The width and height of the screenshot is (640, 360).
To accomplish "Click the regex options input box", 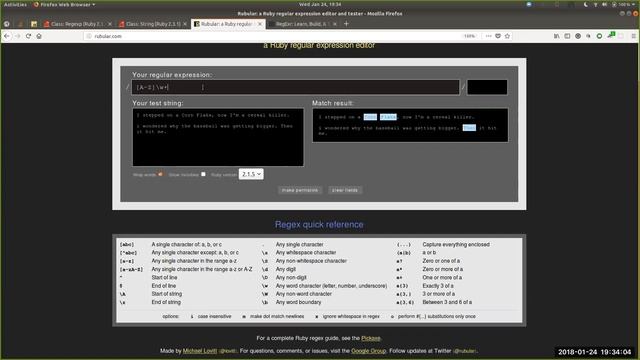I will (487, 87).
